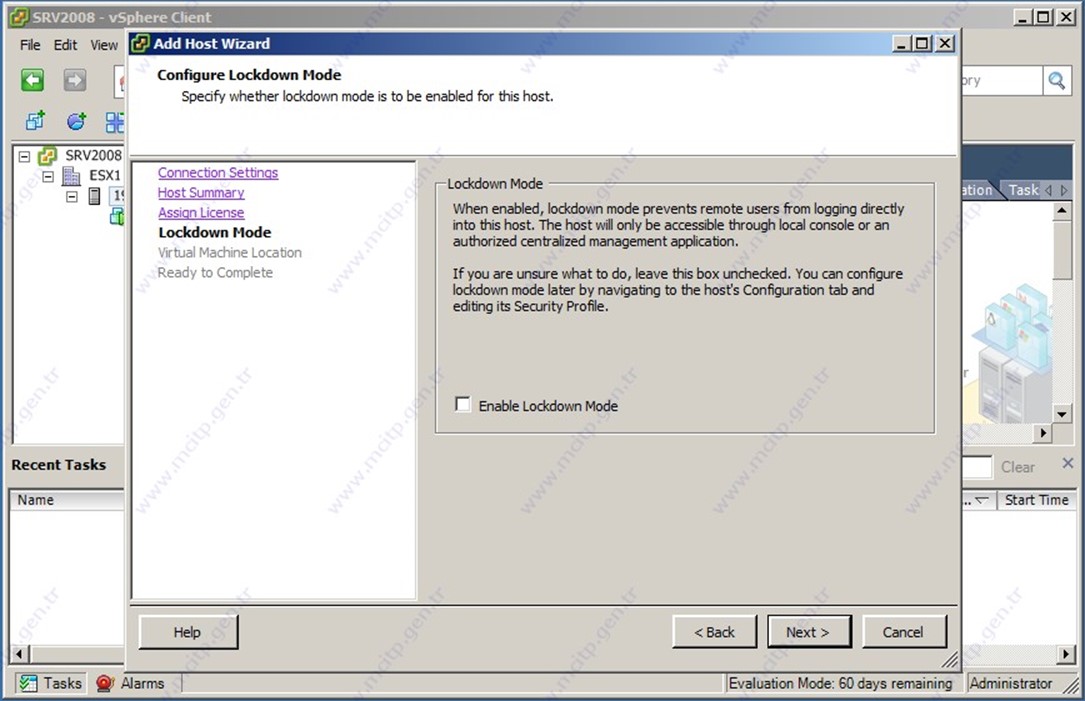Click the Name column header in Recent Tasks
The width and height of the screenshot is (1085, 701).
[66, 500]
